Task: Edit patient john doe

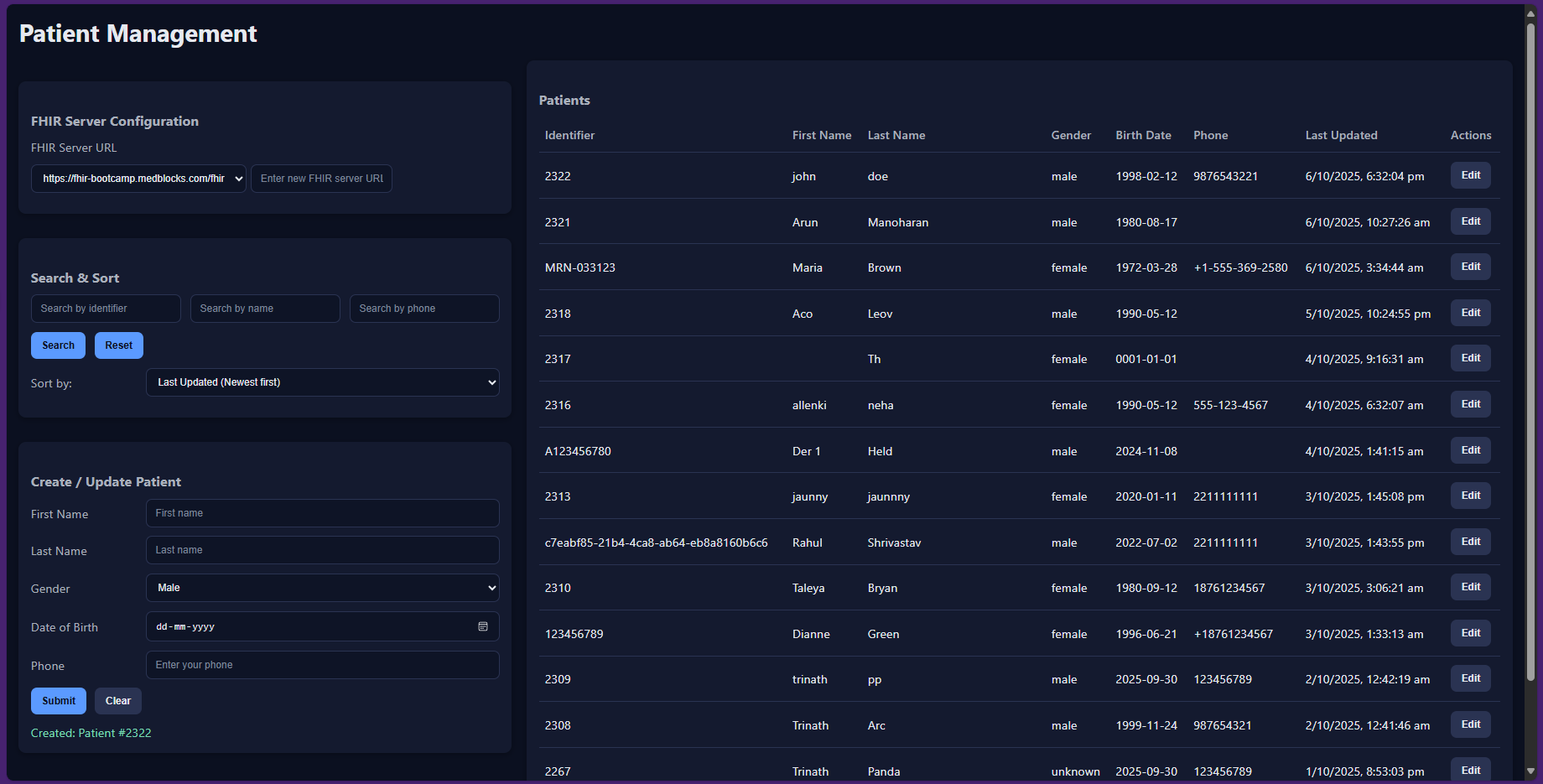Action: (x=1470, y=175)
